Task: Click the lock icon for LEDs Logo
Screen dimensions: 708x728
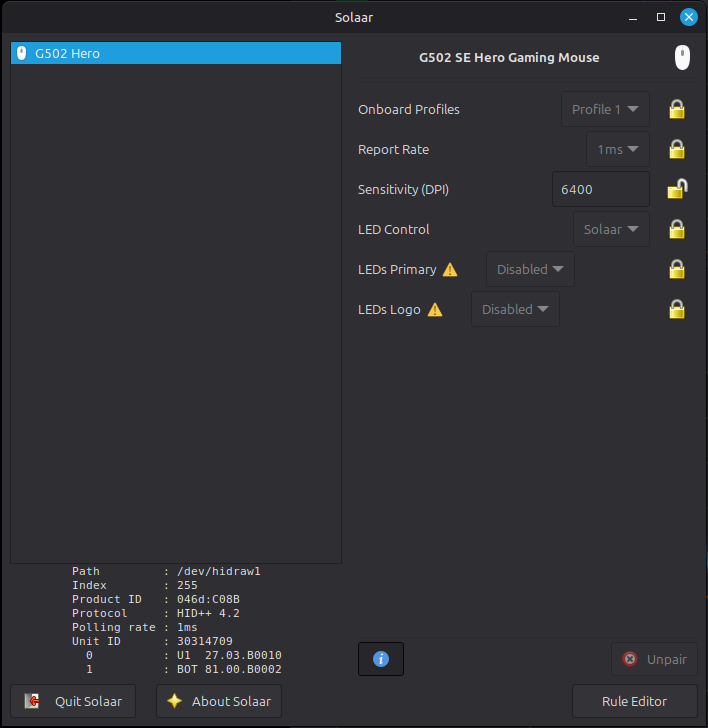Action: point(677,309)
